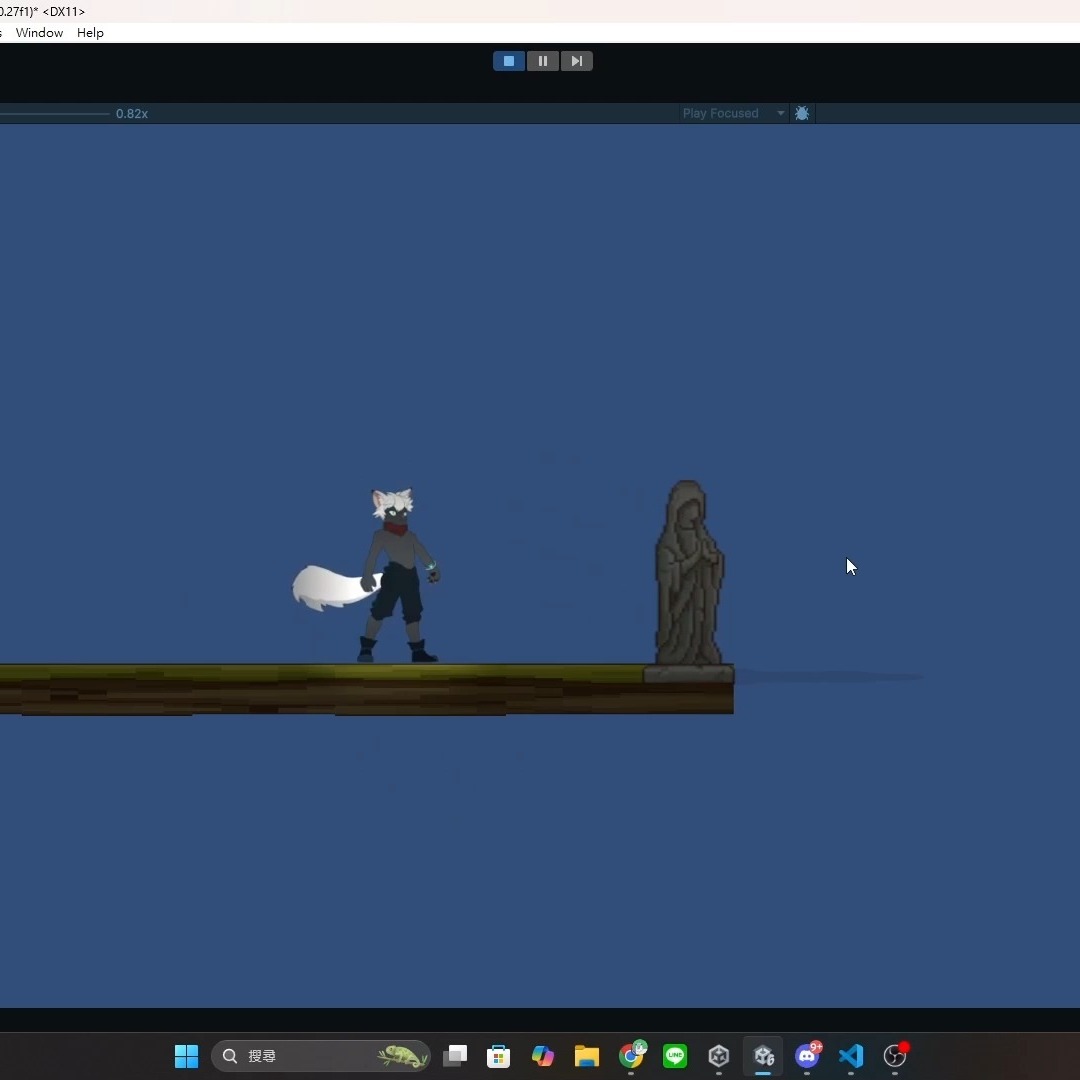
Task: Pause the running game
Action: coord(543,61)
